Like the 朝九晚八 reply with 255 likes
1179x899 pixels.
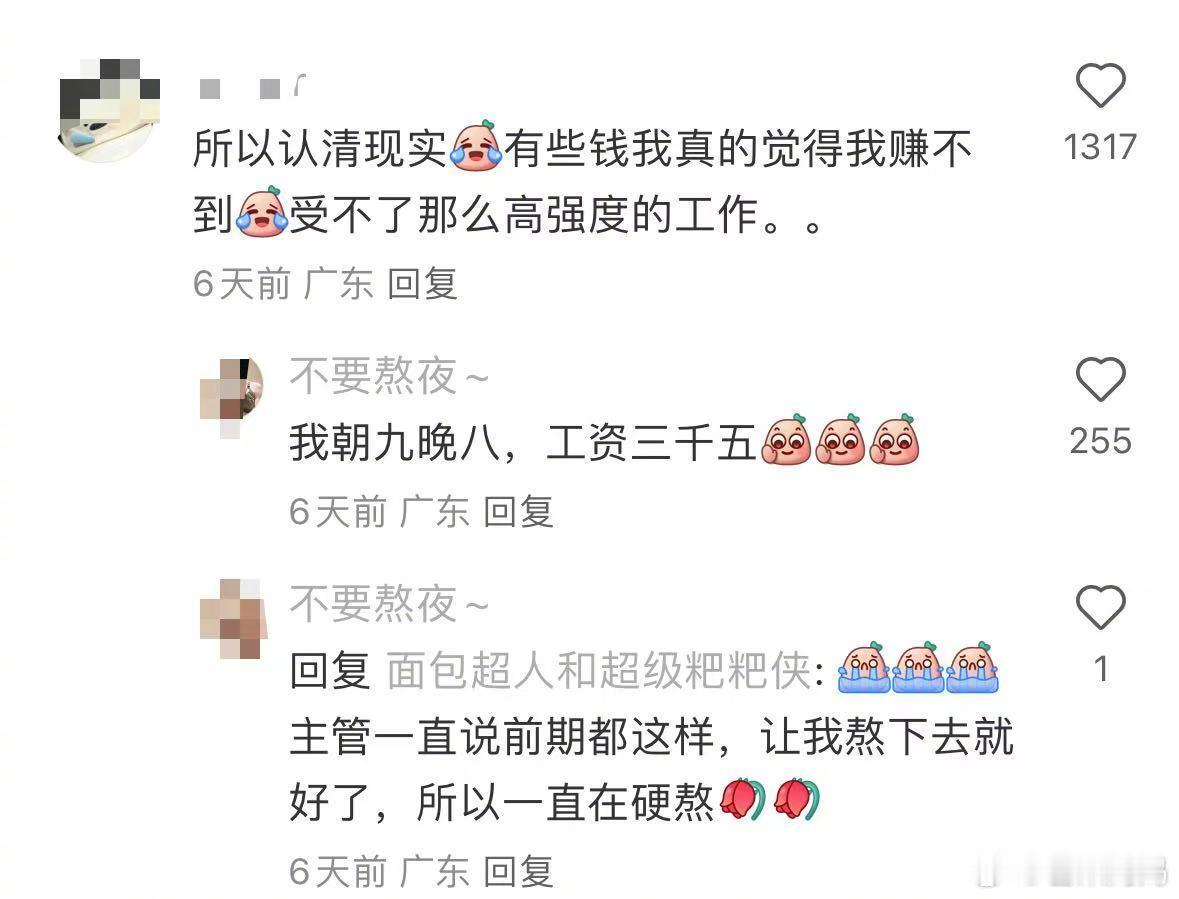[1100, 380]
